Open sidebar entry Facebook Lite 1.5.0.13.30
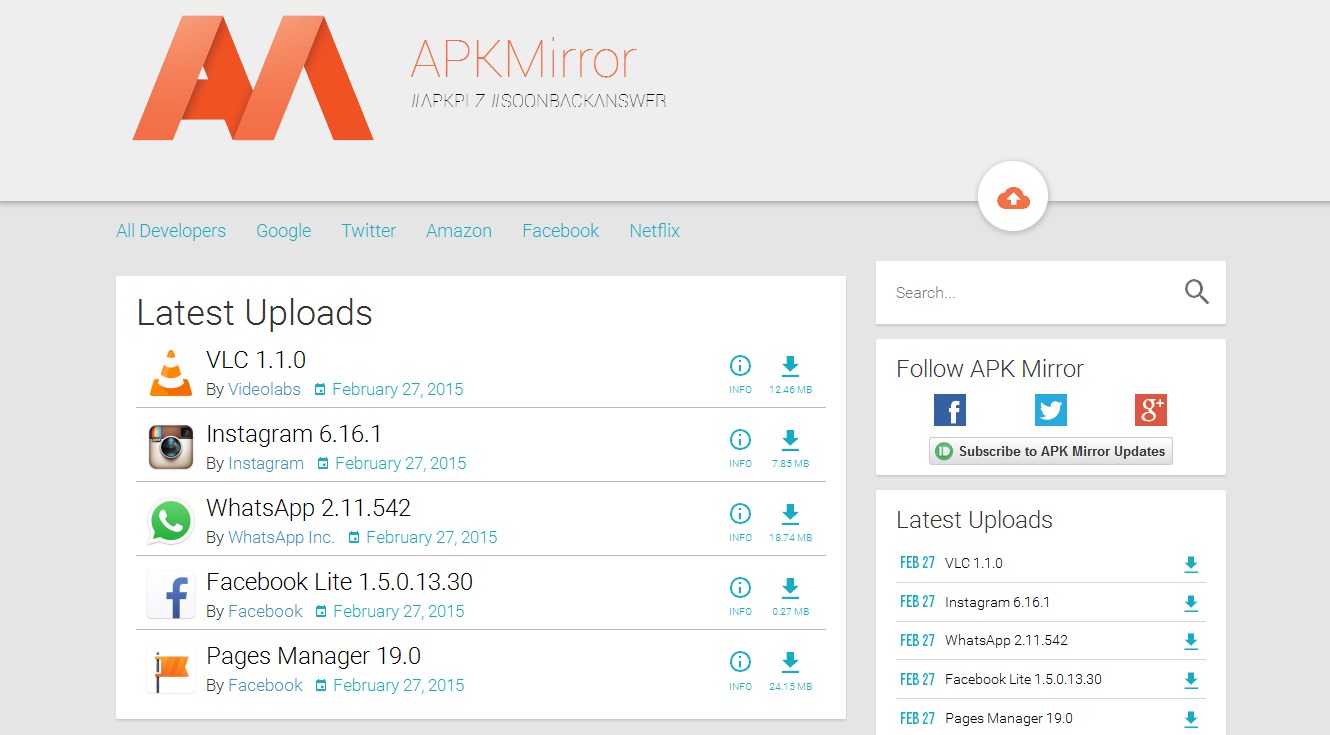Screen dimensions: 1330x735 pyautogui.click(x=1023, y=680)
